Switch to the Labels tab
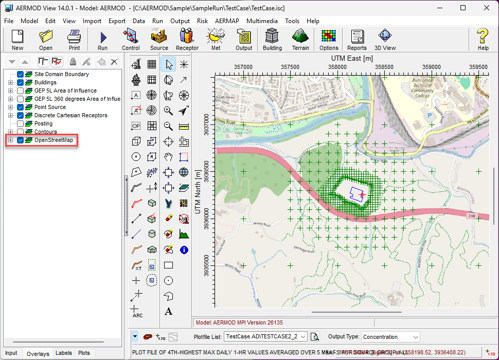Image resolution: width=499 pixels, height=360 pixels. (x=64, y=353)
